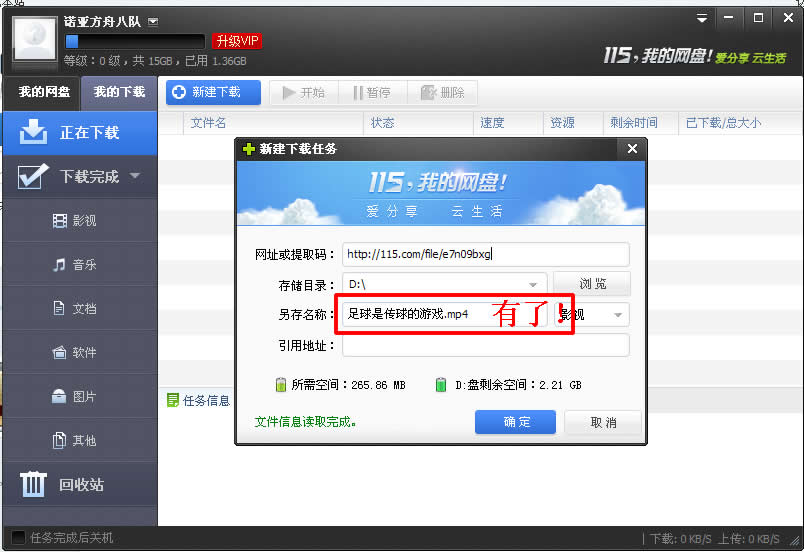
Task: Open the 图片 category
Action: (x=80, y=397)
